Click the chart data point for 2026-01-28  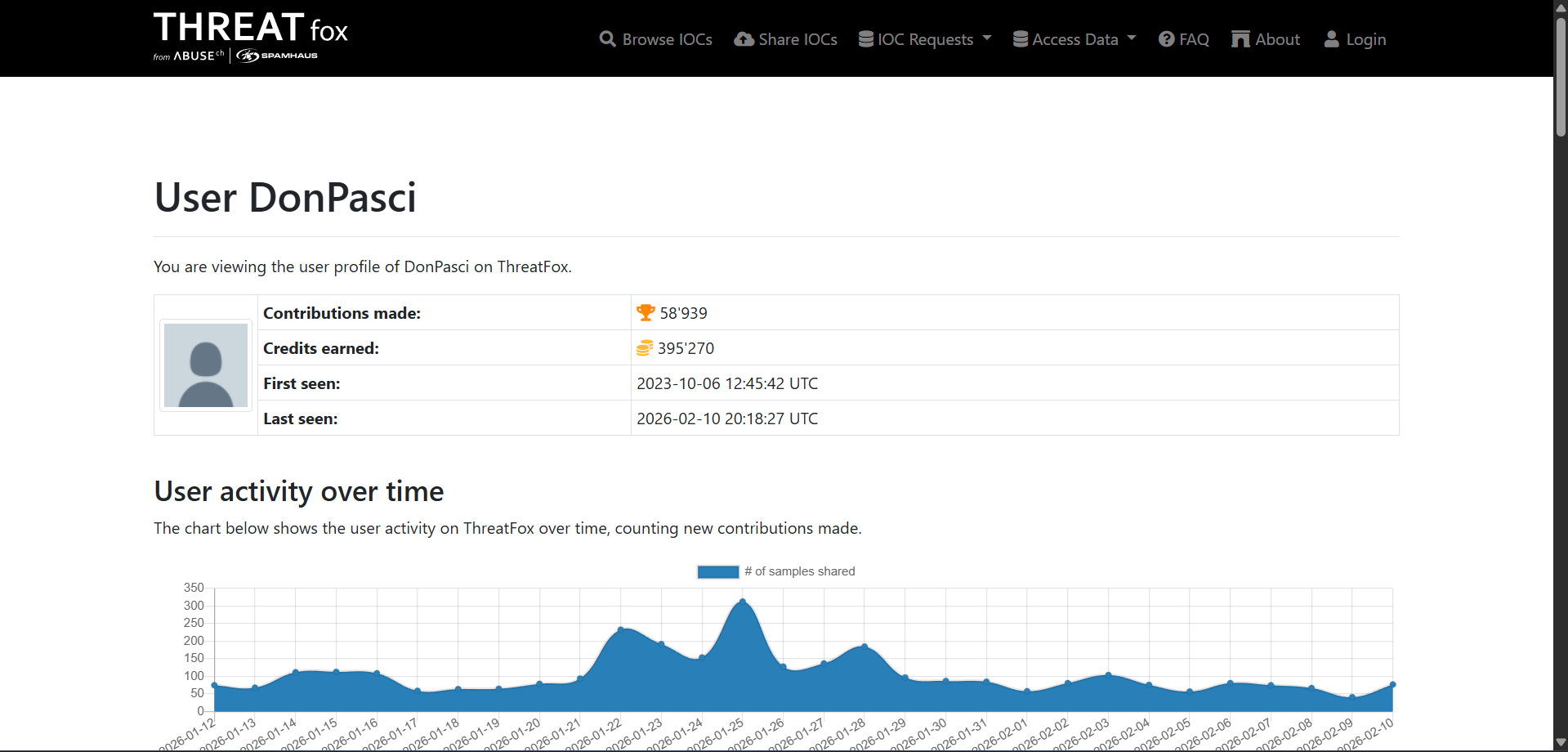point(864,647)
